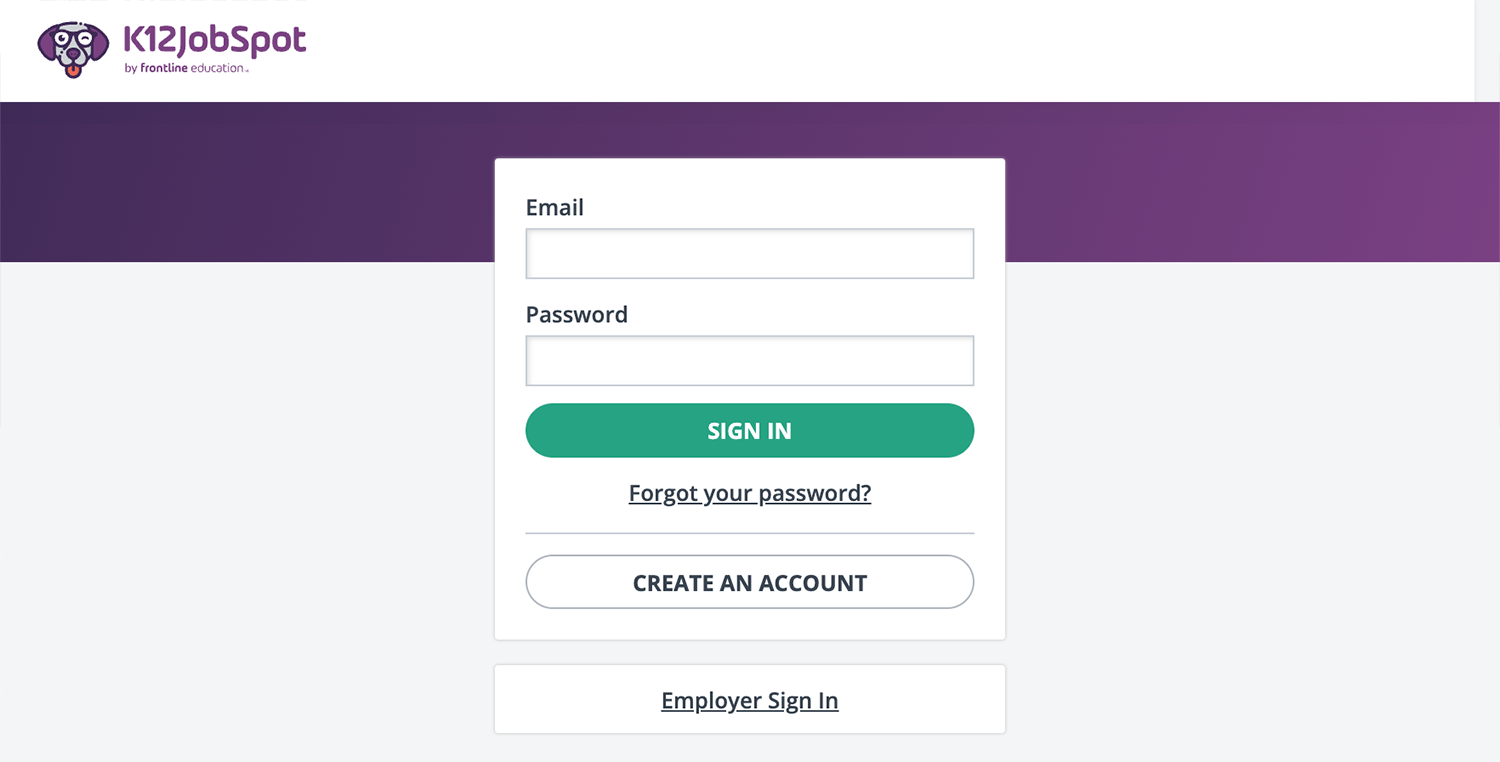Follow the Employer Sign In link

(x=750, y=700)
